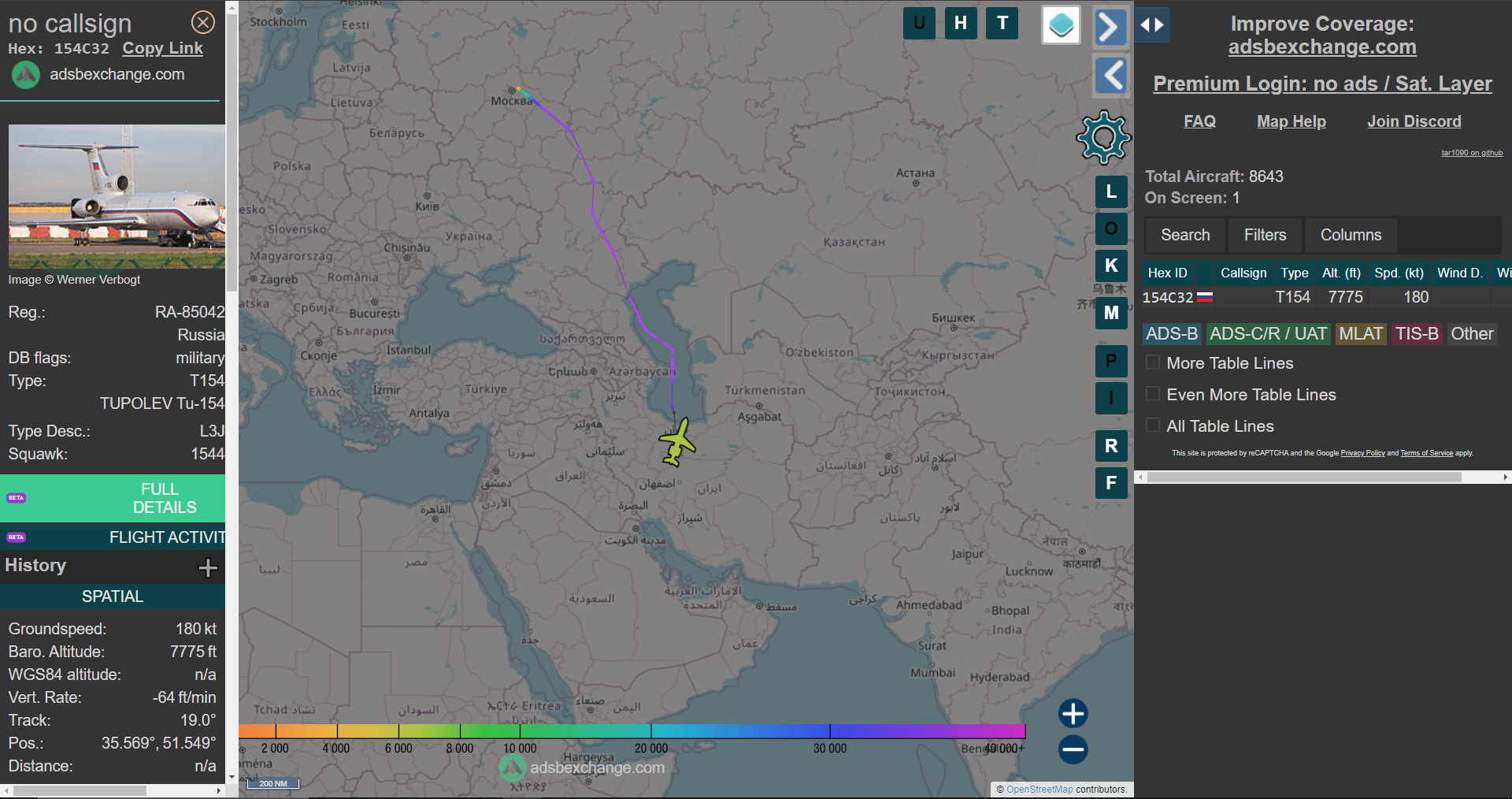Open the tar1090 on github link
The height and width of the screenshot is (799, 1512).
pyautogui.click(x=1472, y=153)
